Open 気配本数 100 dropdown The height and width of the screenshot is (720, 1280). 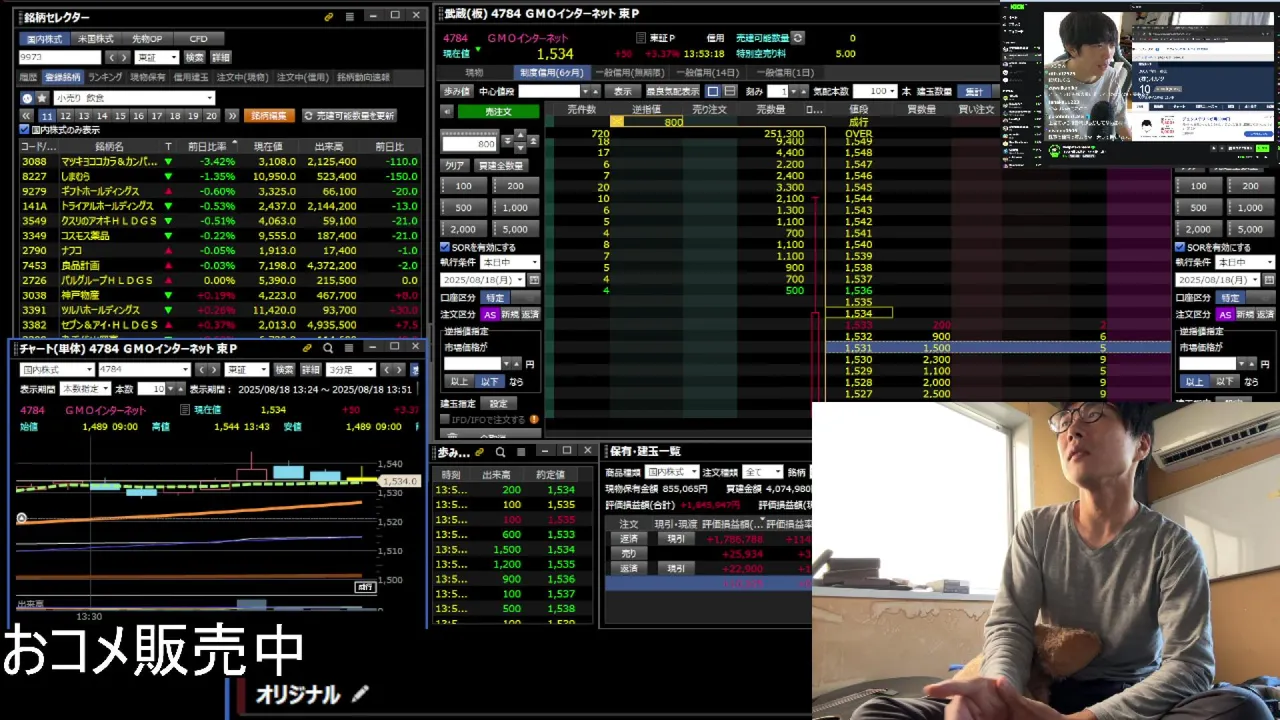point(877,91)
